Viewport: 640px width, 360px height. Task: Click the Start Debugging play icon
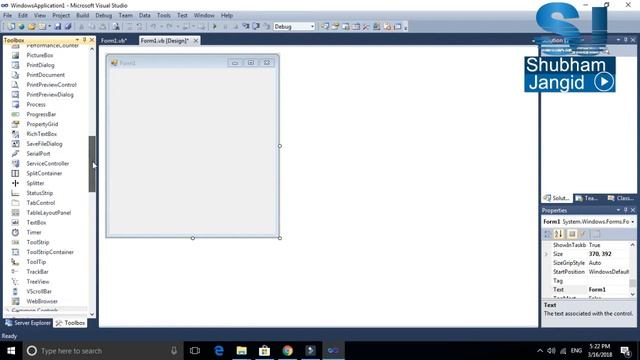(x=215, y=27)
